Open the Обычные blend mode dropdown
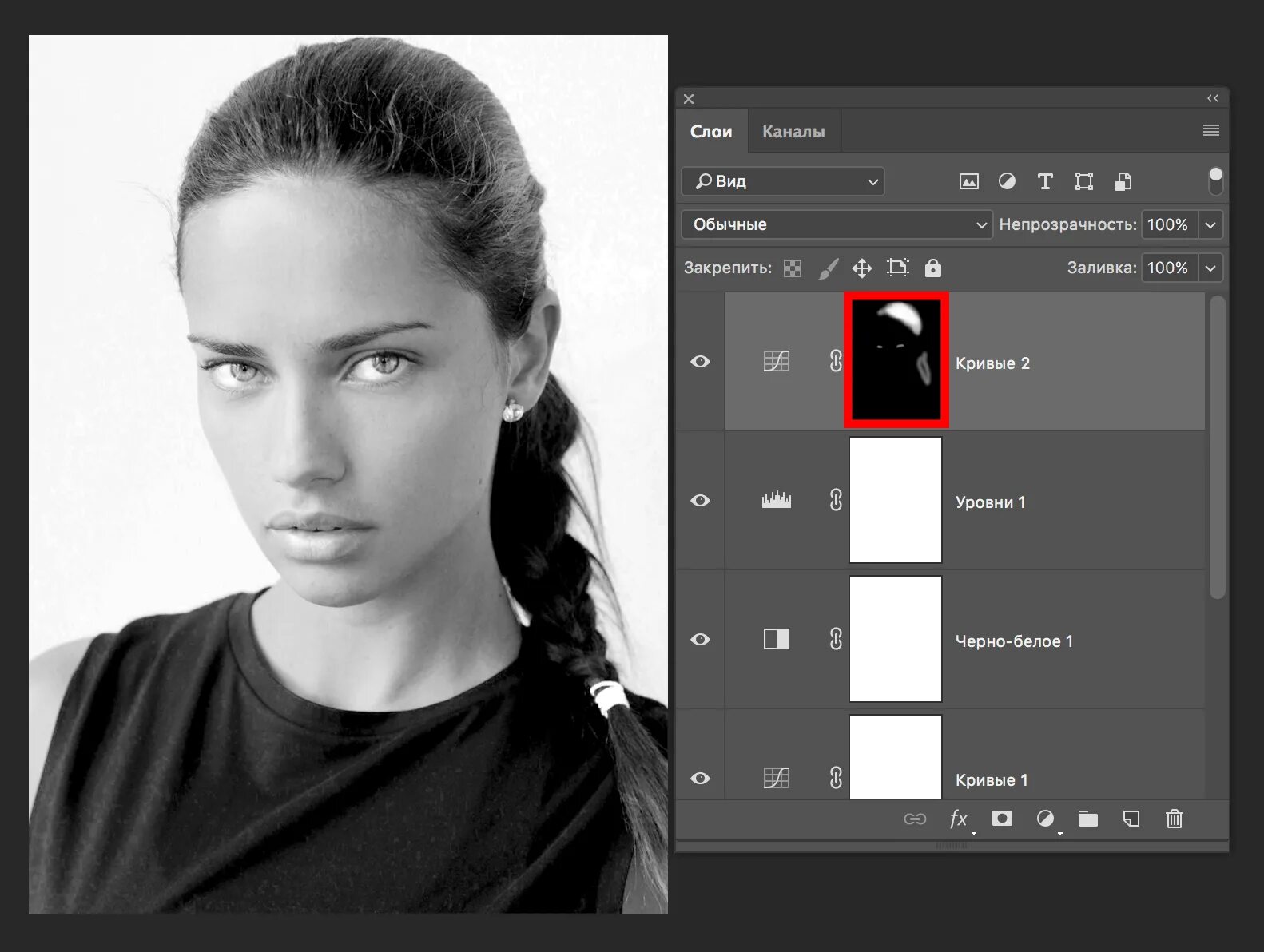1264x952 pixels. (x=837, y=224)
